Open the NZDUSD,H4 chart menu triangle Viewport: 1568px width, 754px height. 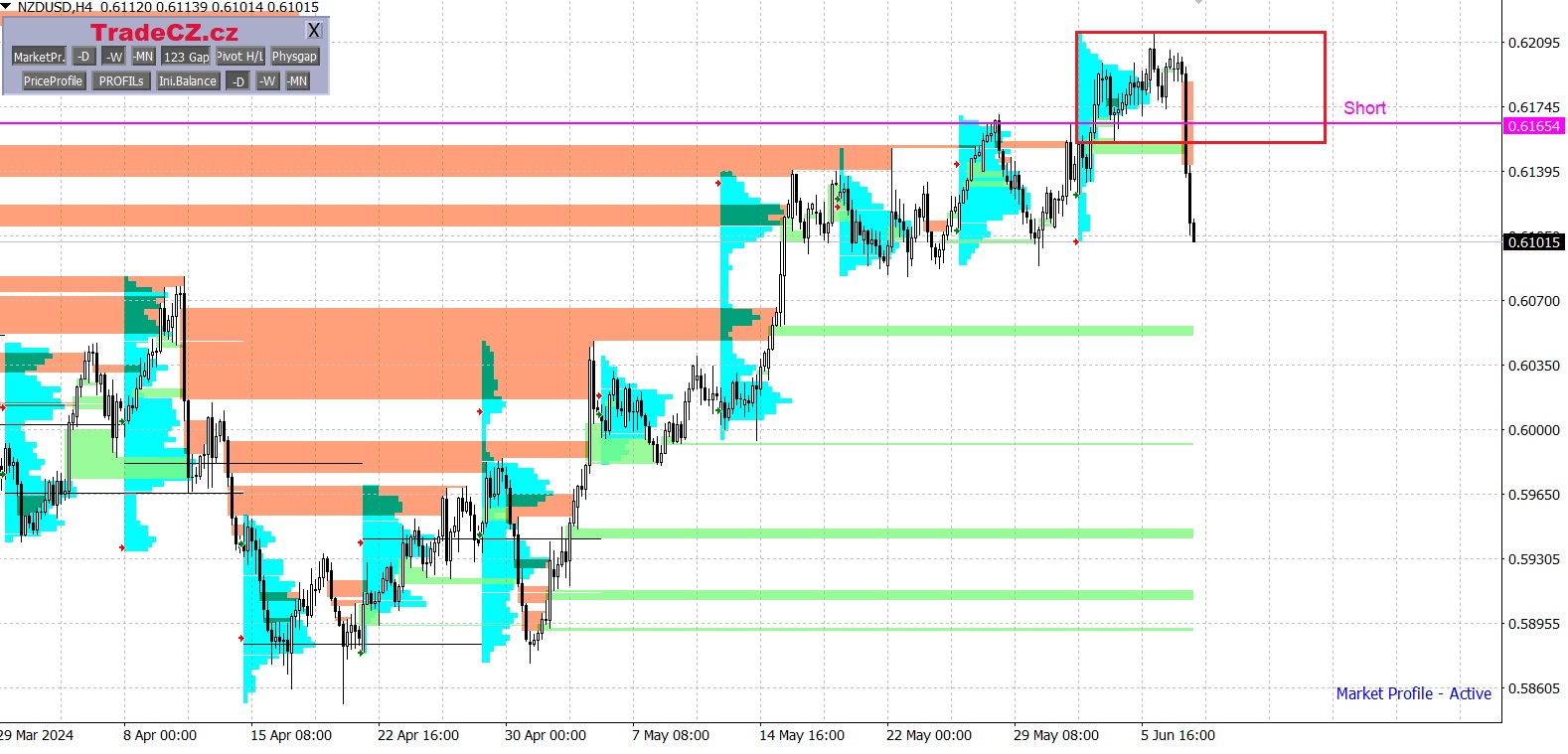point(7,7)
